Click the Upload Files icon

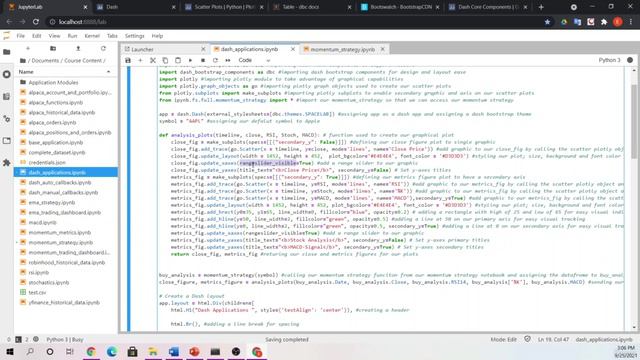point(78,49)
